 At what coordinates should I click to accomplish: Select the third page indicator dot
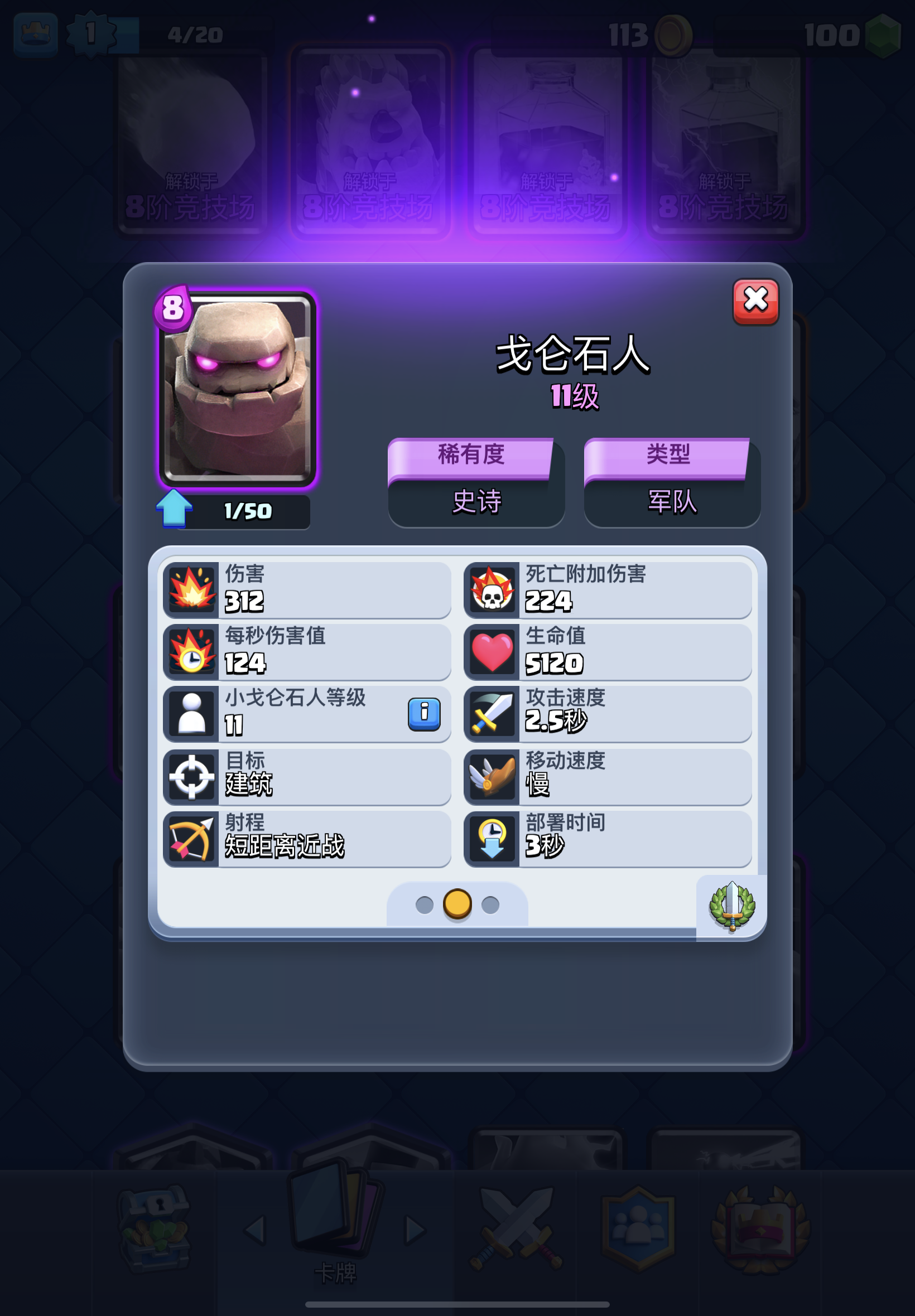tap(490, 904)
